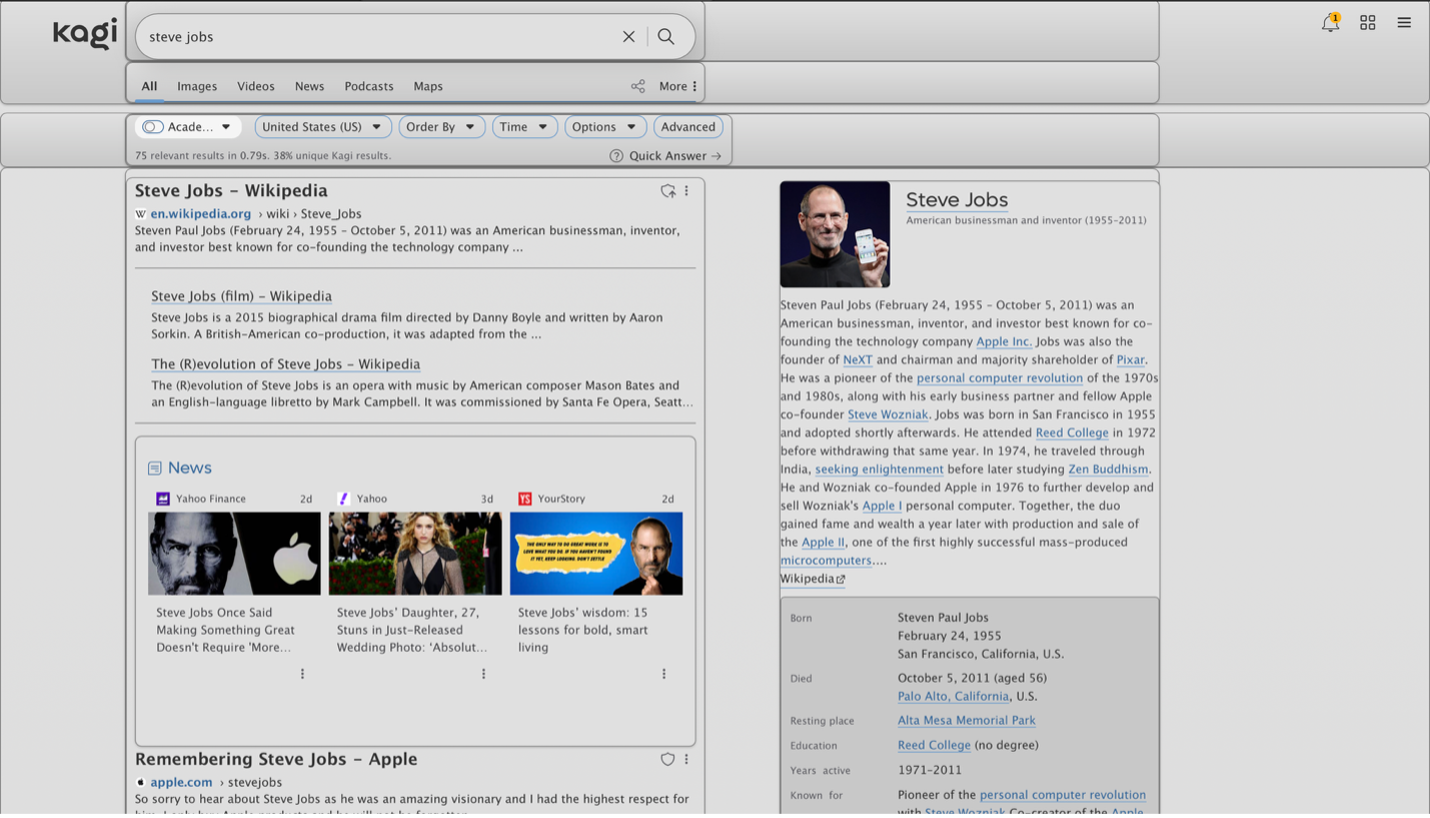This screenshot has width=1430, height=818.
Task: Expand the United States (US) region dropdown
Action: pyautogui.click(x=322, y=127)
